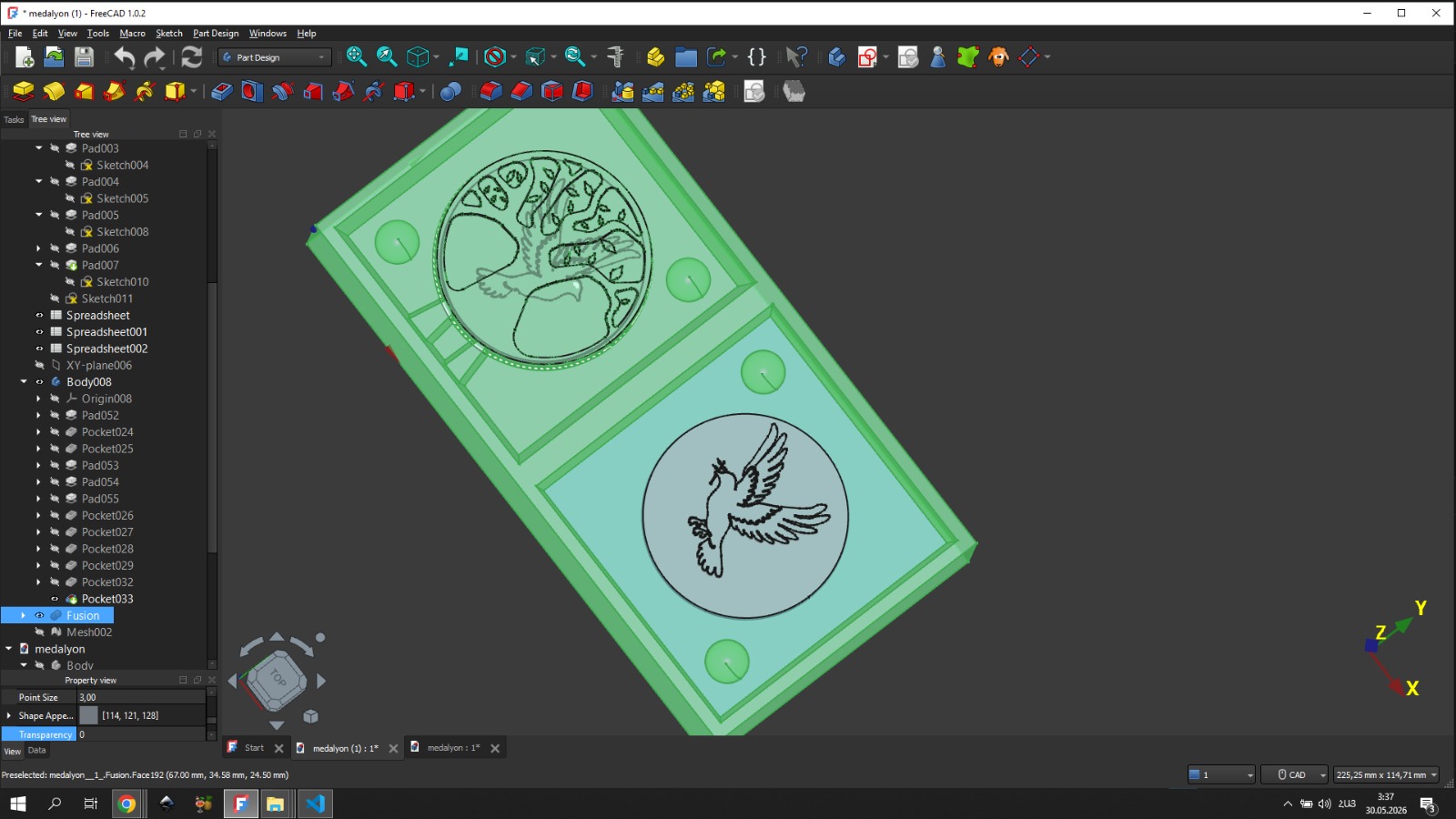Click the Point Size value field
Image resolution: width=1456 pixels, height=819 pixels.
pos(141,697)
